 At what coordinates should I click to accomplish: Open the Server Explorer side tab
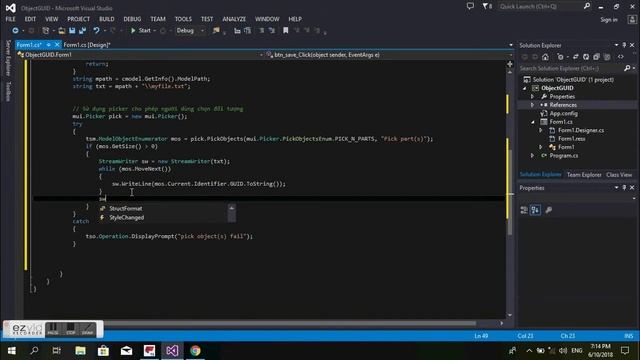(x=8, y=58)
